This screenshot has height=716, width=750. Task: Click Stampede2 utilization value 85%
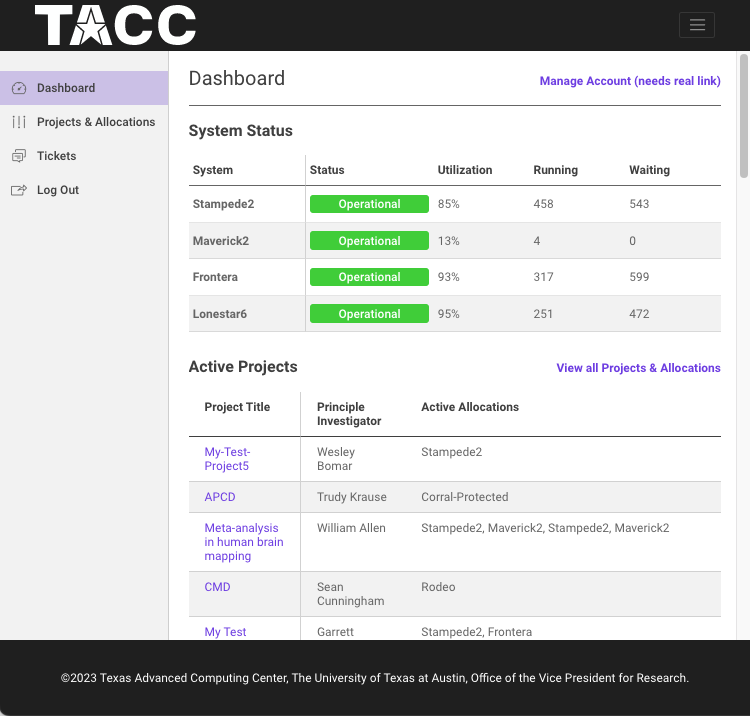coord(449,204)
